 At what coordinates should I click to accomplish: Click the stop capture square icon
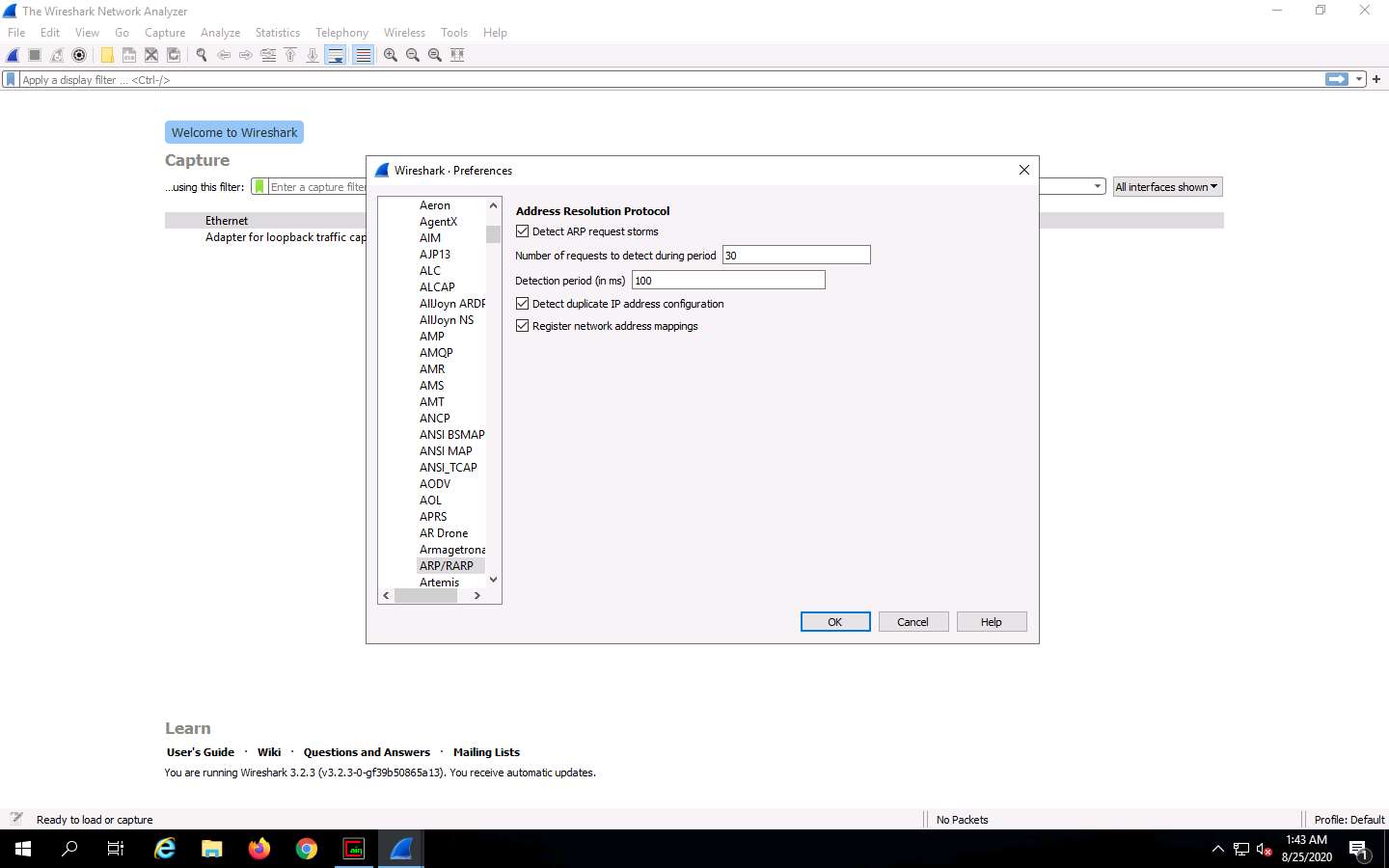(x=35, y=55)
